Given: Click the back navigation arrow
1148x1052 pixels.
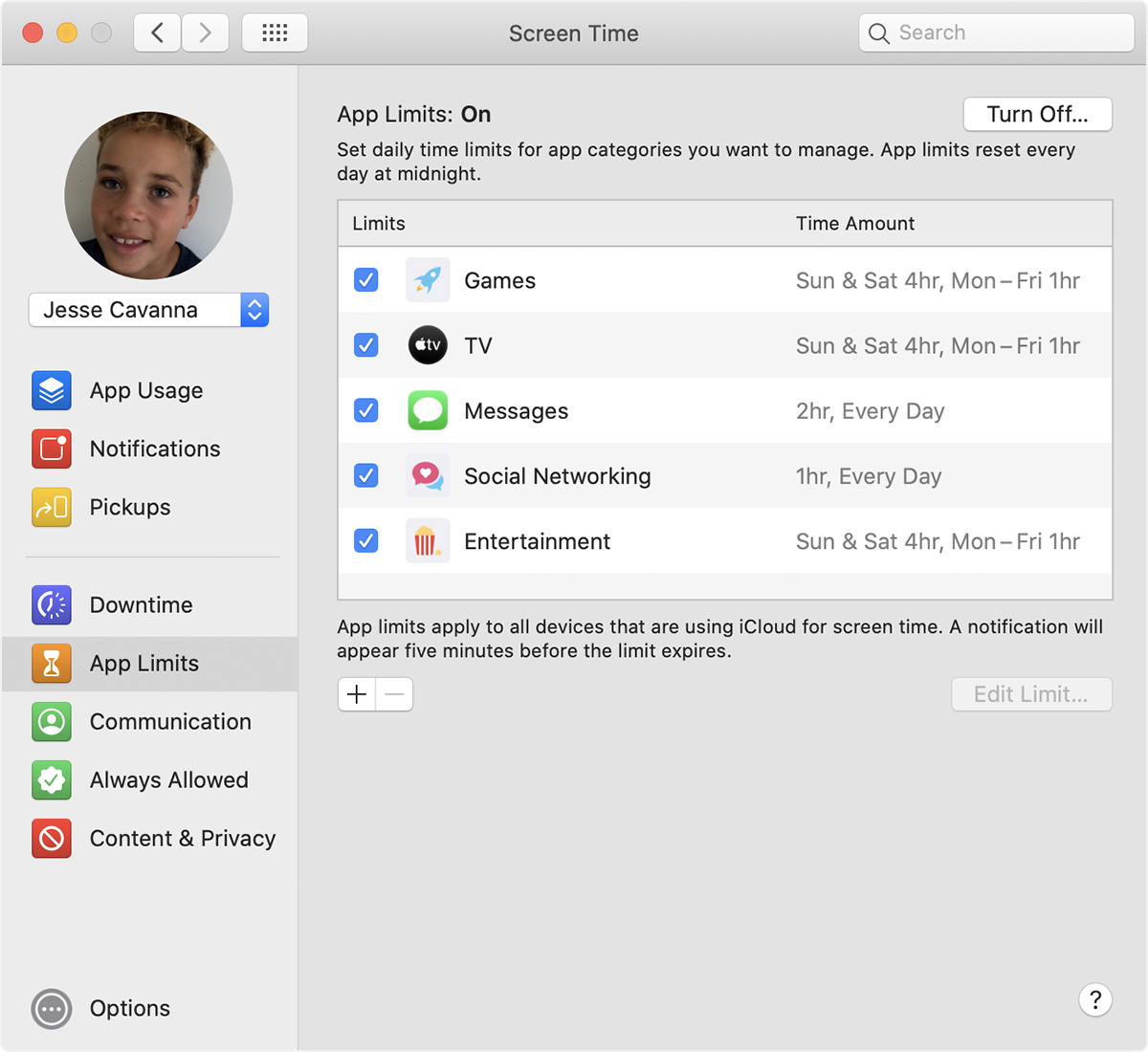Looking at the screenshot, I should tap(157, 32).
